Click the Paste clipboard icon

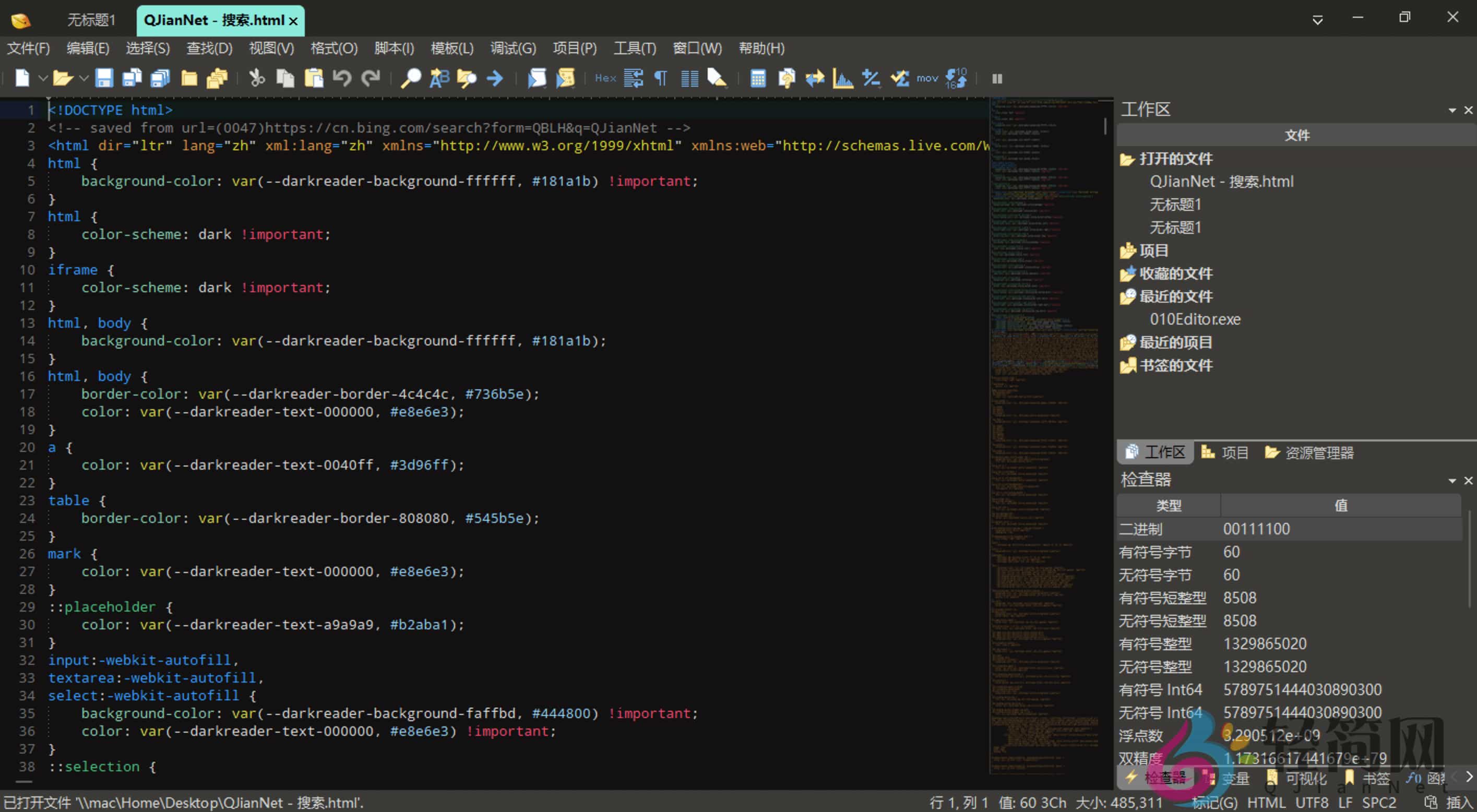tap(314, 78)
